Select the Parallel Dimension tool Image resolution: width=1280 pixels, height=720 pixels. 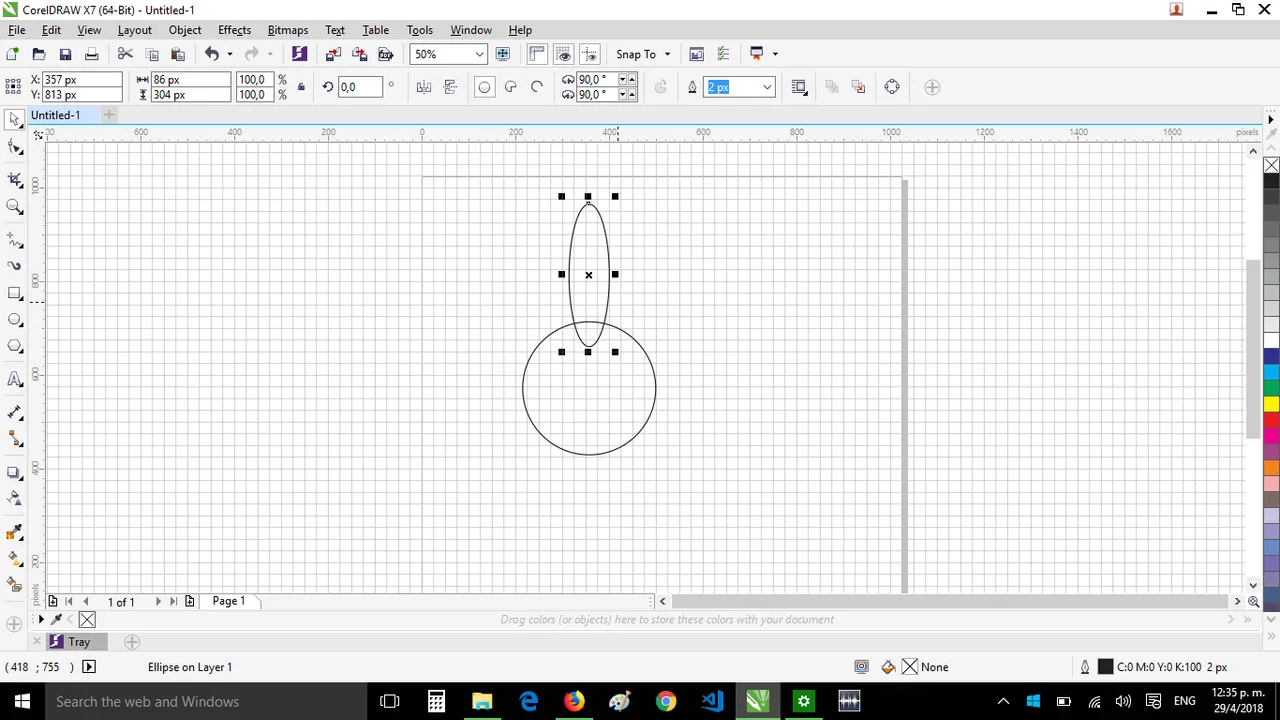click(x=15, y=412)
